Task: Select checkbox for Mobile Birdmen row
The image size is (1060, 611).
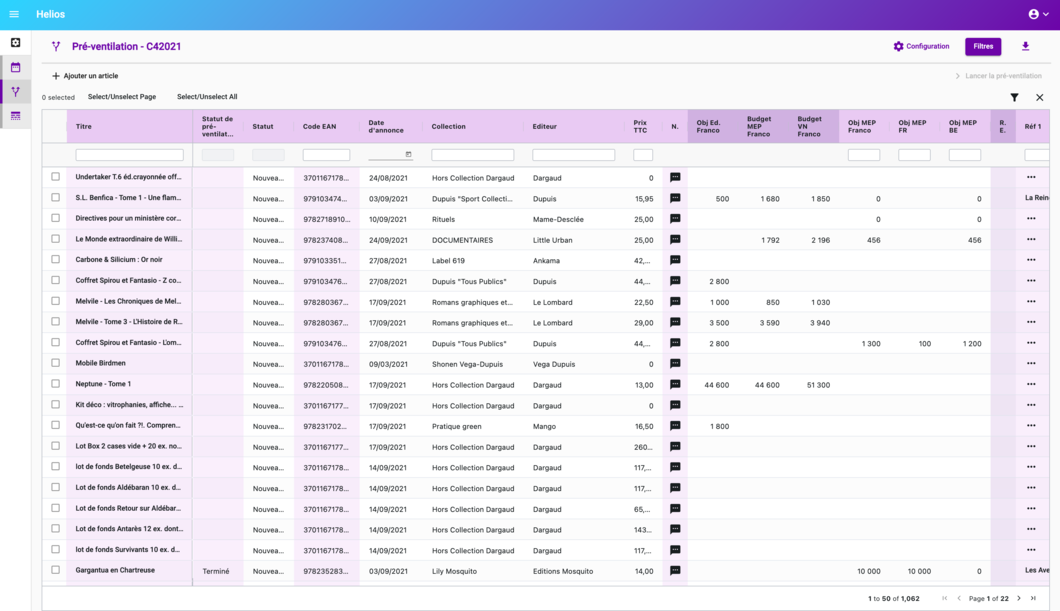Action: (x=56, y=364)
